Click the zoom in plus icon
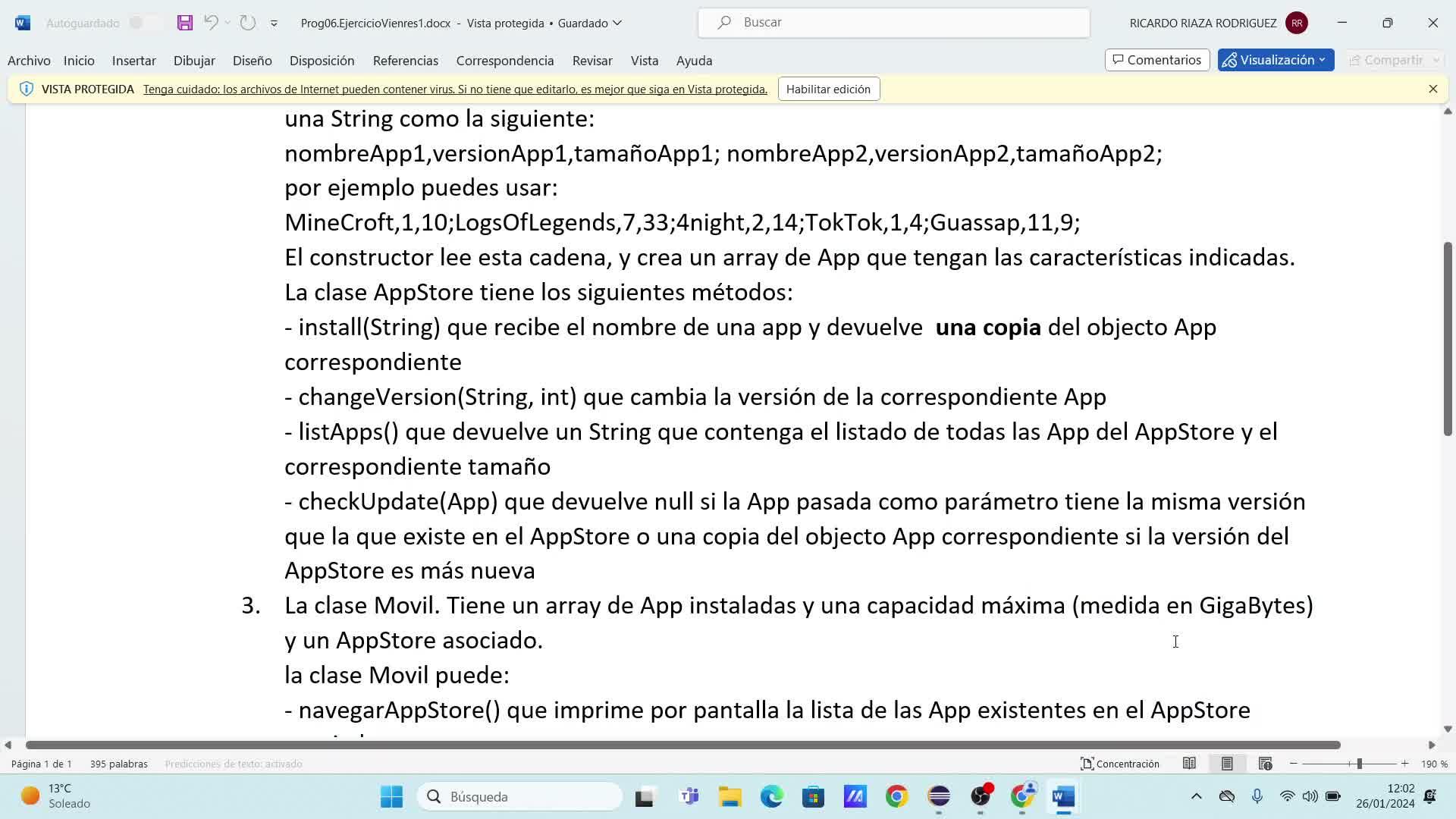Viewport: 1456px width, 819px height. pyautogui.click(x=1404, y=764)
